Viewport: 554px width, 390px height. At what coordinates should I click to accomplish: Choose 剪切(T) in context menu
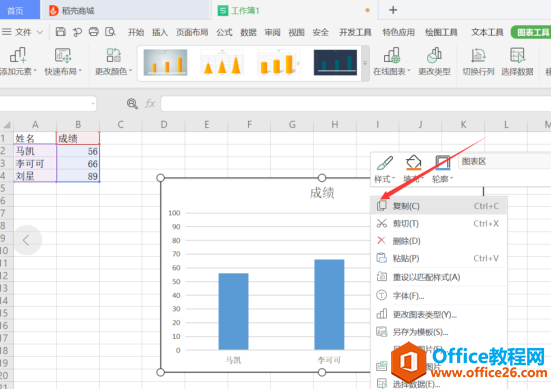[439, 223]
